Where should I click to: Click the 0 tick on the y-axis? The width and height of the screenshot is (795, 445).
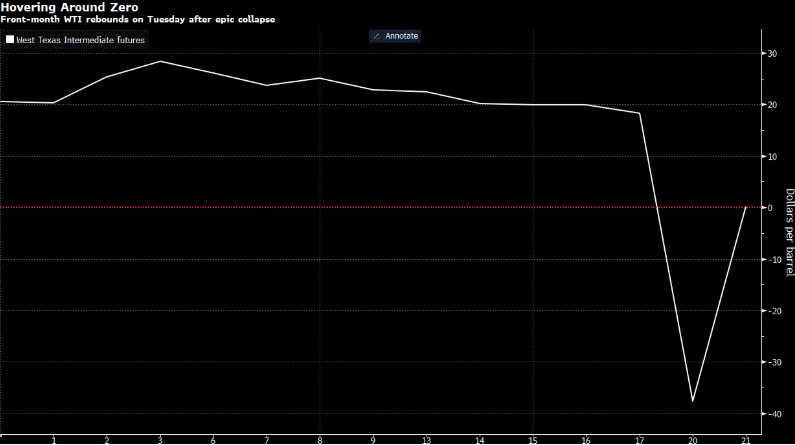(x=770, y=208)
